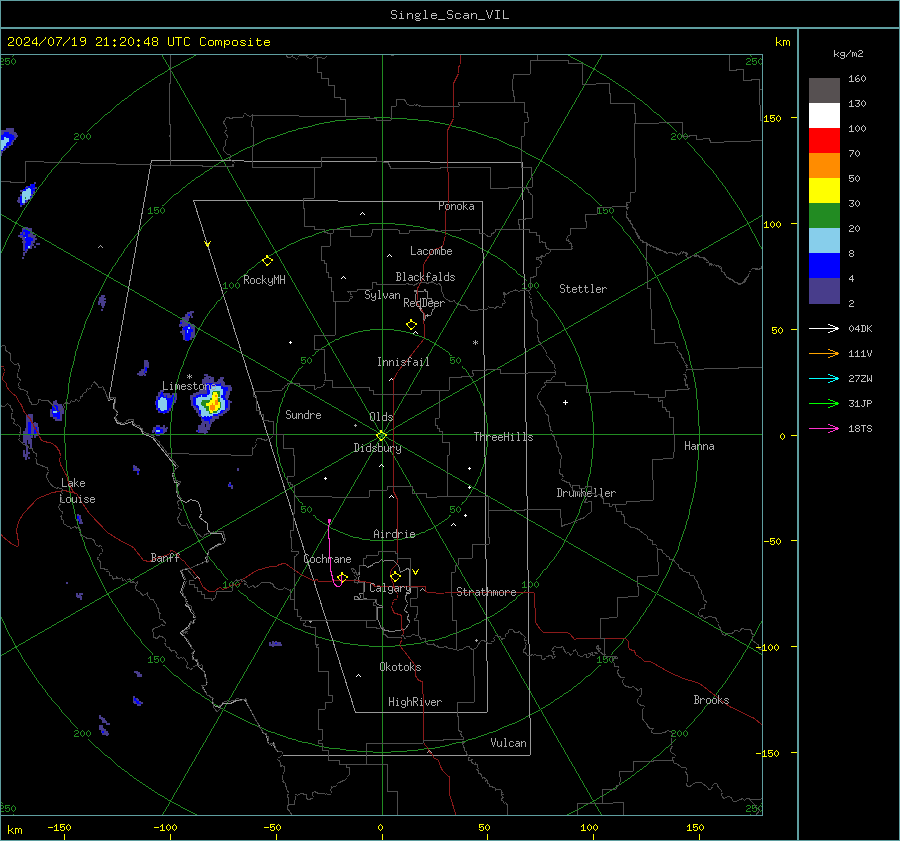Select the orange 50-70 legend color
The height and width of the screenshot is (841, 900).
click(824, 166)
